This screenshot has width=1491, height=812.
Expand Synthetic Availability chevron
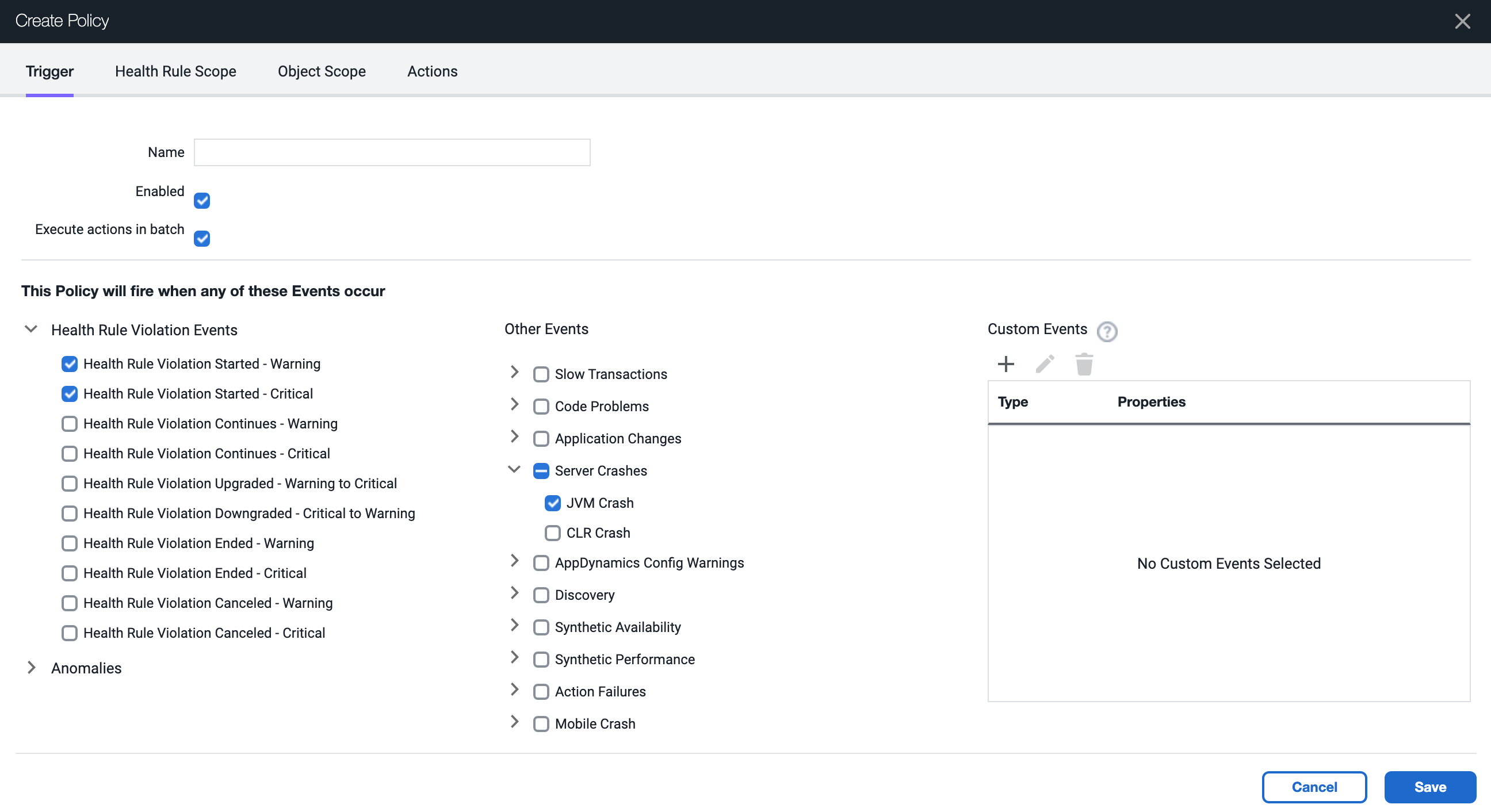click(515, 625)
